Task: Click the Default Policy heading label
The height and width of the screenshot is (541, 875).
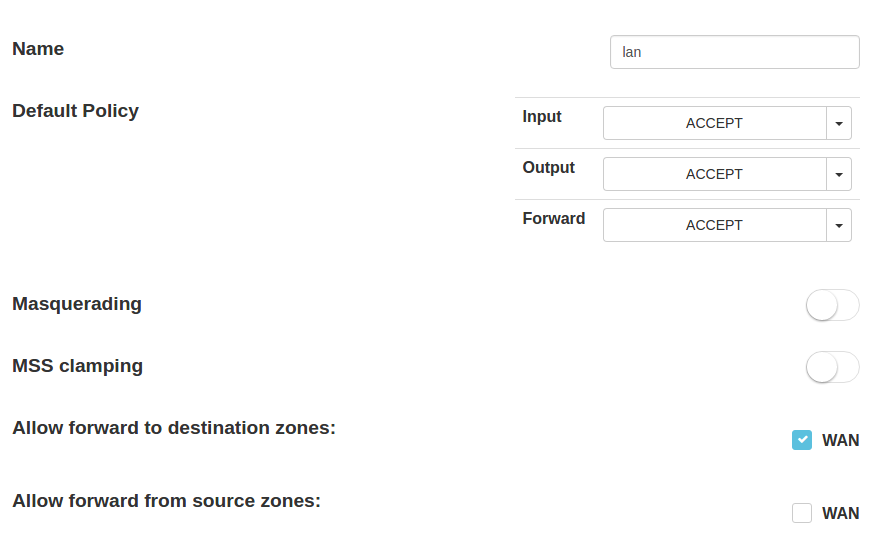Action: (x=75, y=111)
